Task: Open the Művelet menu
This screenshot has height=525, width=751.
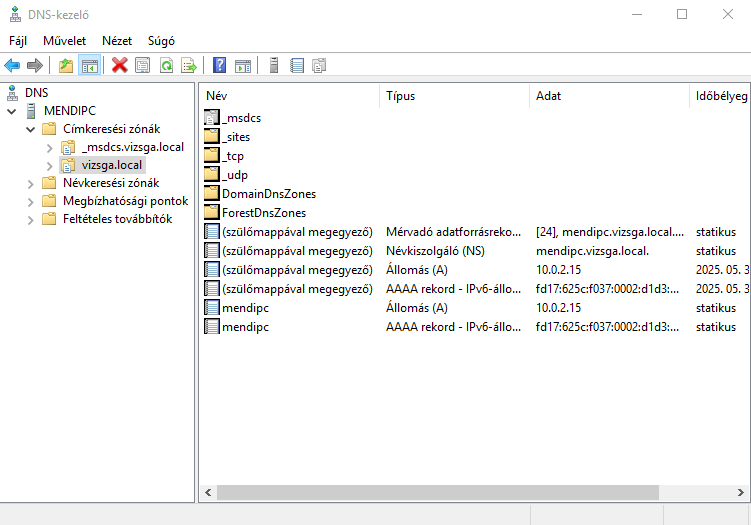Action: coord(64,41)
